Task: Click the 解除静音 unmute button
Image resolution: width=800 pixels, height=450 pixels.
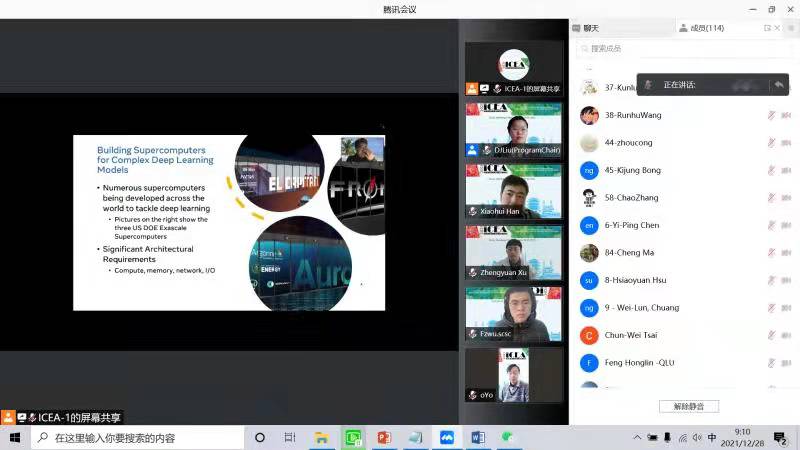Action: click(688, 406)
